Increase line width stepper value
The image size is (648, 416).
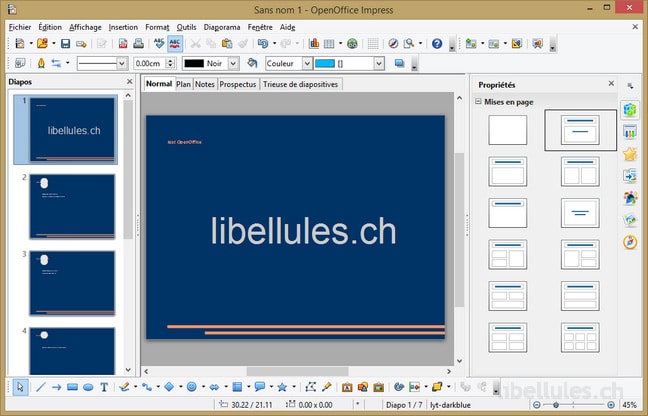click(170, 61)
